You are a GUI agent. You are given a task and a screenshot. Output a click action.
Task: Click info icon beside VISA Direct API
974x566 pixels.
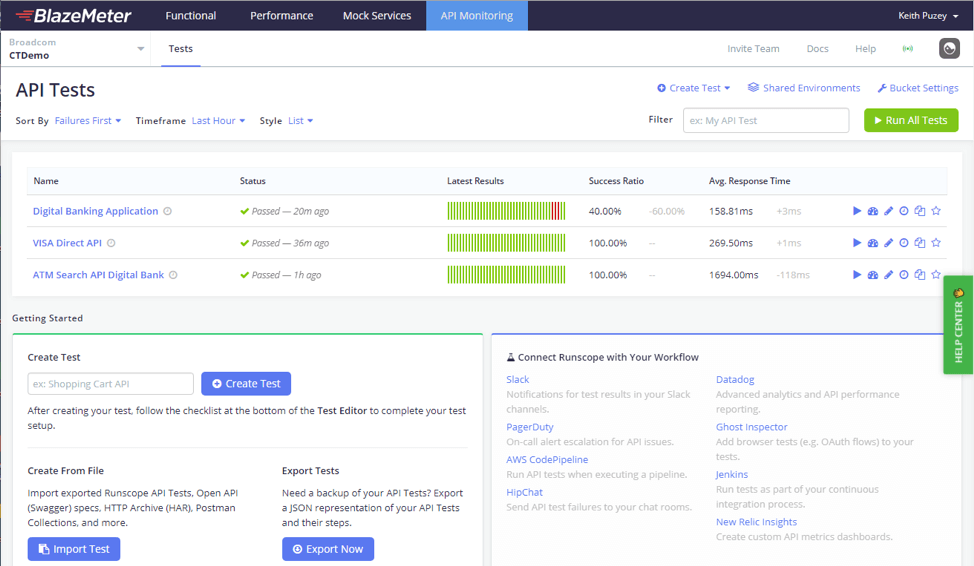point(111,243)
